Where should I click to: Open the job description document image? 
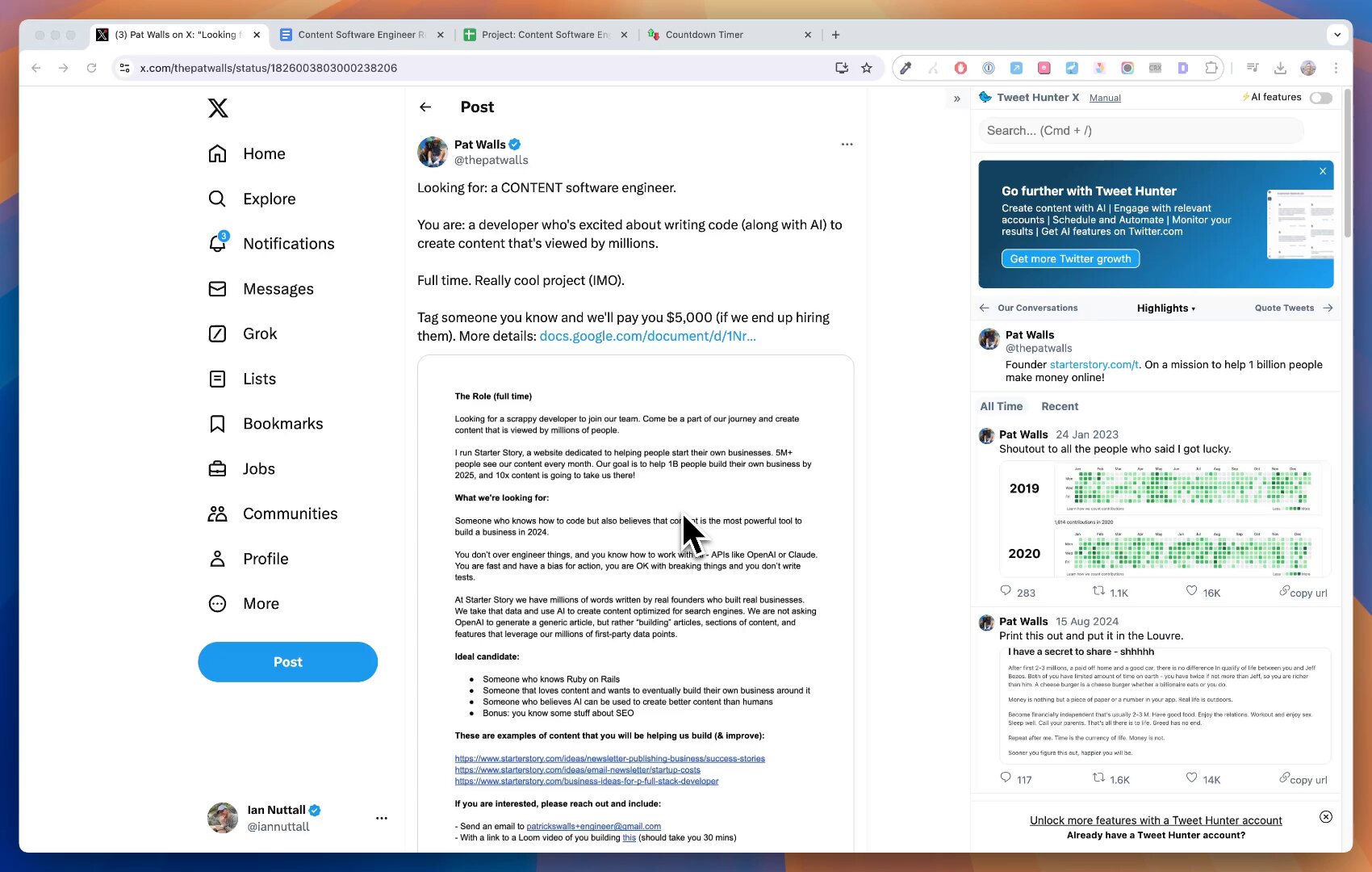point(636,604)
